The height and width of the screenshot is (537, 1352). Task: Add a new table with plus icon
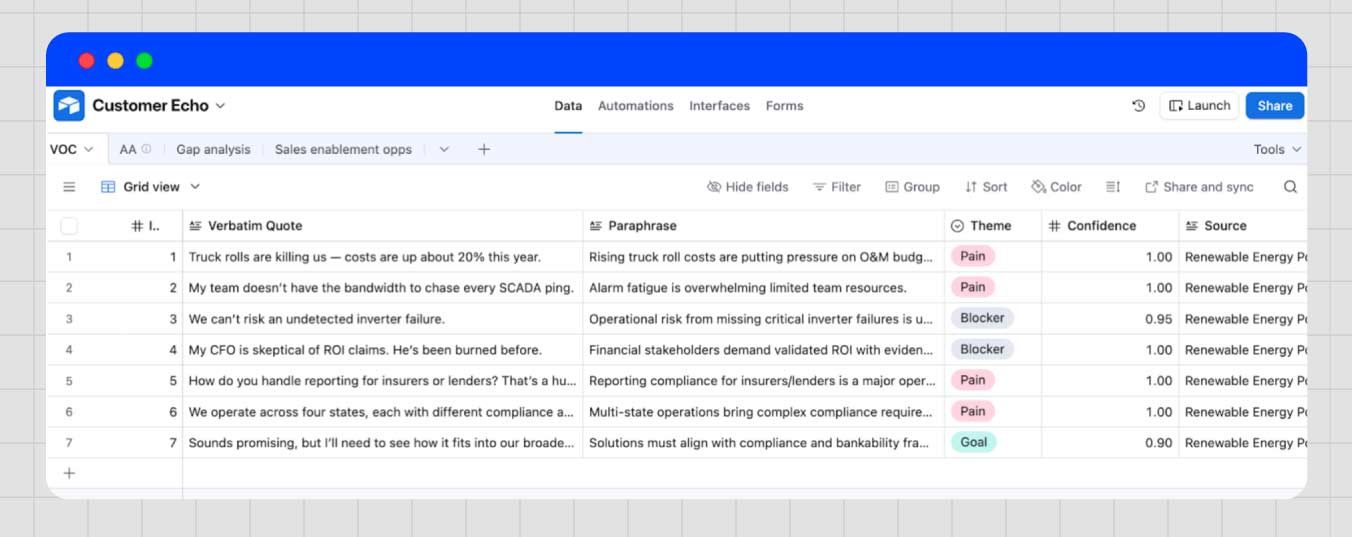point(483,149)
